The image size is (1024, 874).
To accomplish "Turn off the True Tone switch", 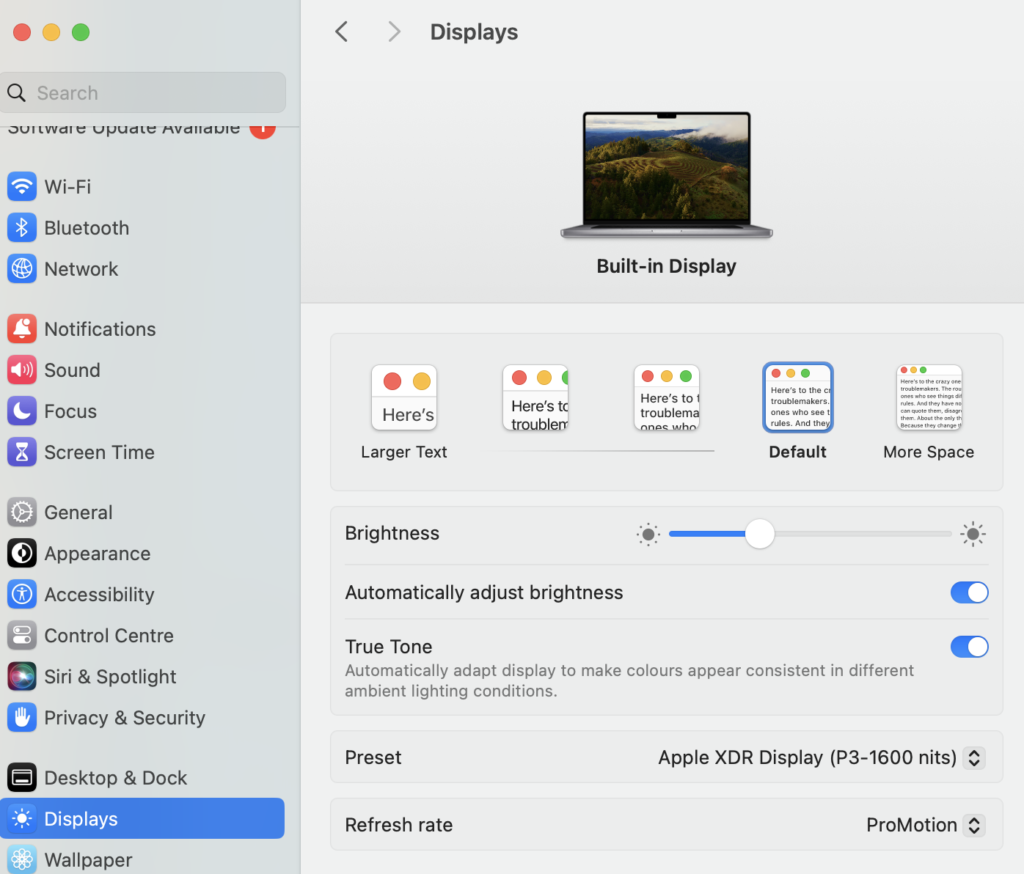I will (x=968, y=647).
